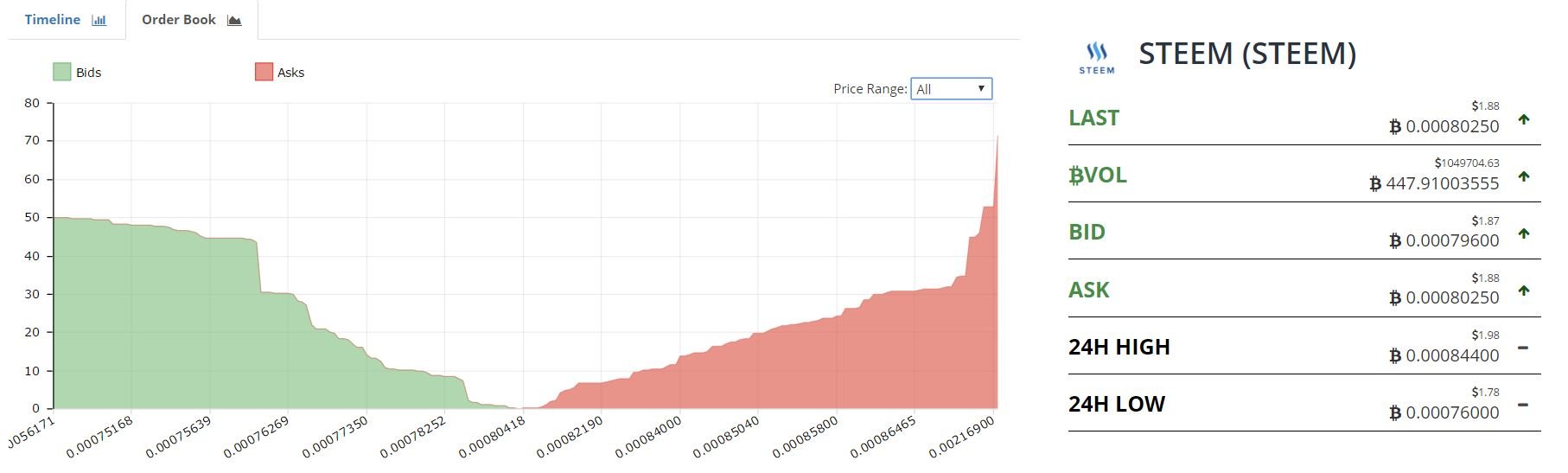
Task: Click the BVOL up arrow icon
Action: pyautogui.click(x=1523, y=176)
